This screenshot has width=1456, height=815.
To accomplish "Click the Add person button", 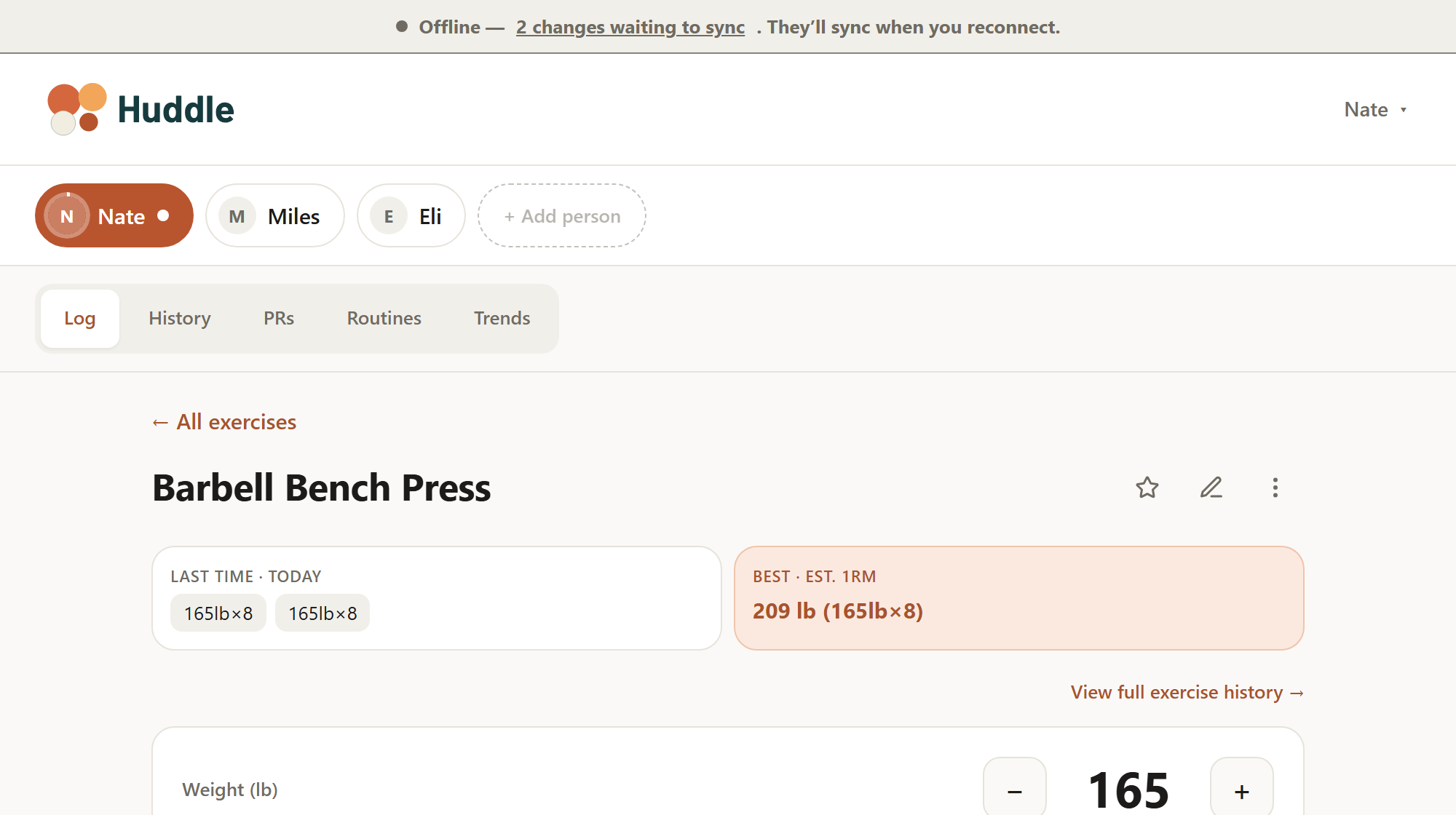I will pos(562,215).
